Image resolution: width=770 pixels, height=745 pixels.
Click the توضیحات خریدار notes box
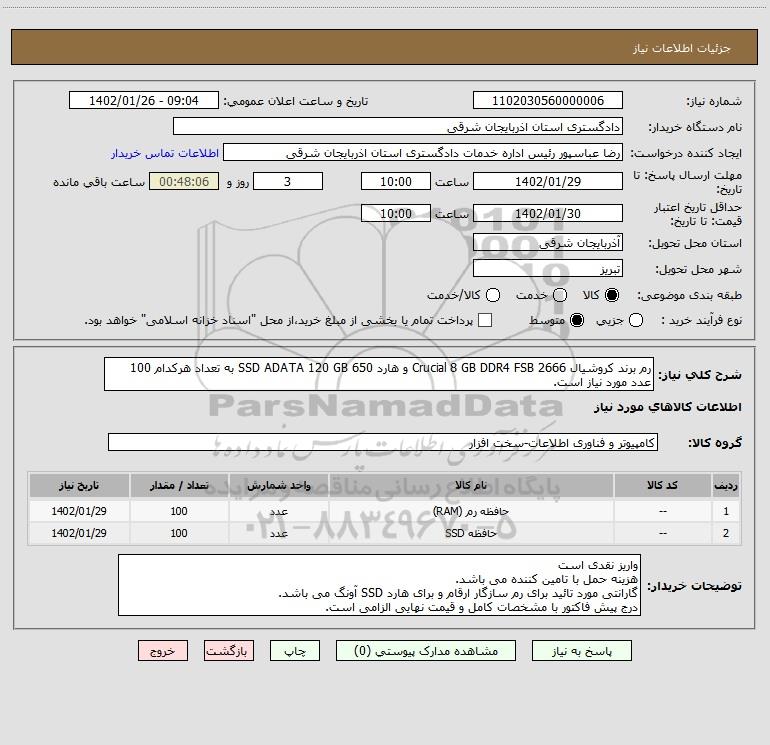pyautogui.click(x=379, y=585)
